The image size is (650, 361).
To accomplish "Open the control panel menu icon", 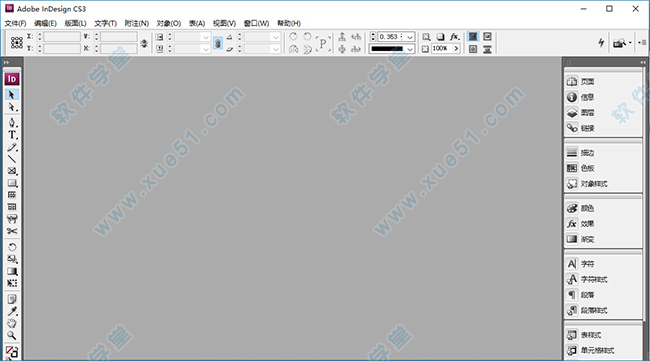I will click(x=642, y=42).
